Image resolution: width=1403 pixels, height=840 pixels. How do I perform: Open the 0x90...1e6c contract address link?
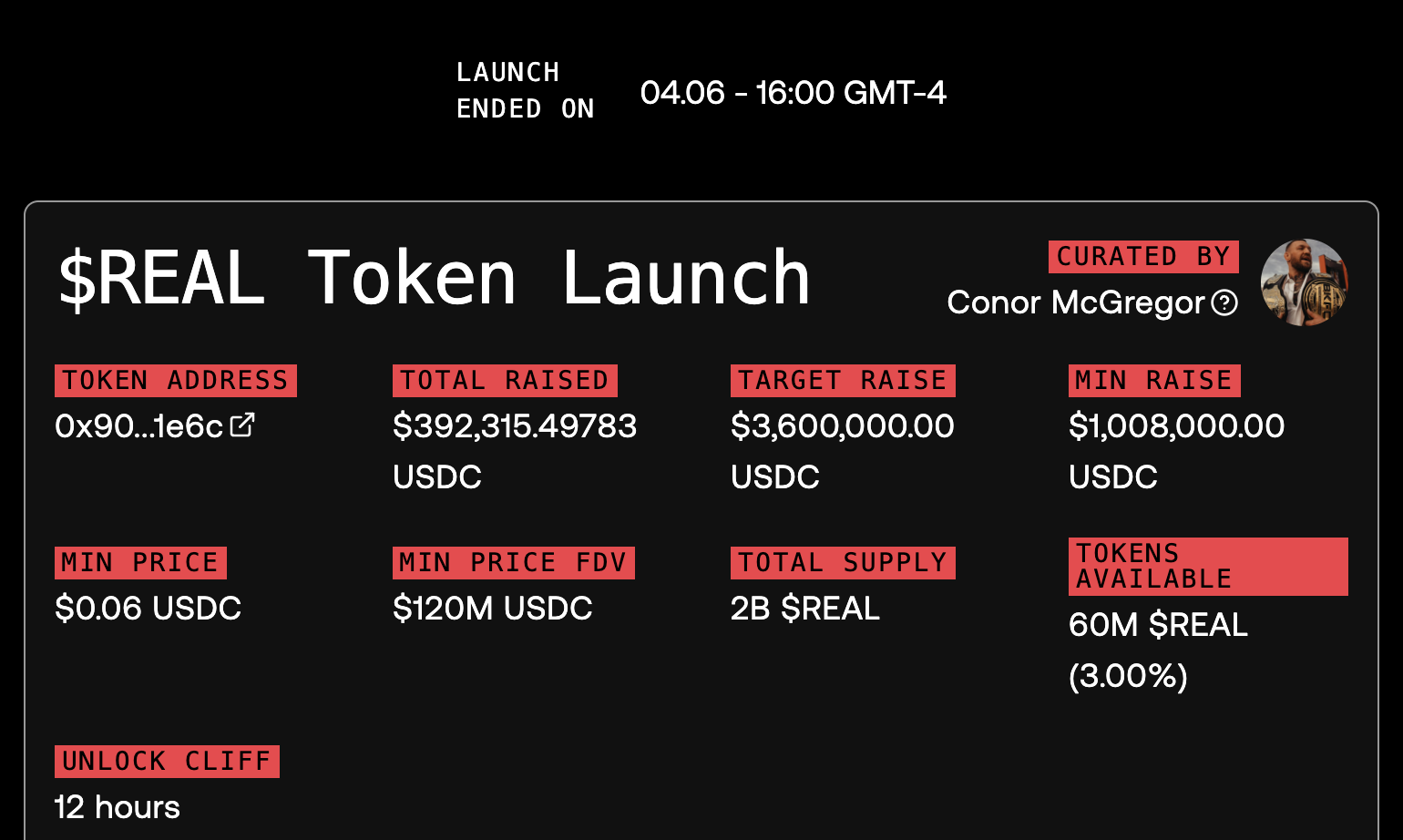click(x=138, y=425)
